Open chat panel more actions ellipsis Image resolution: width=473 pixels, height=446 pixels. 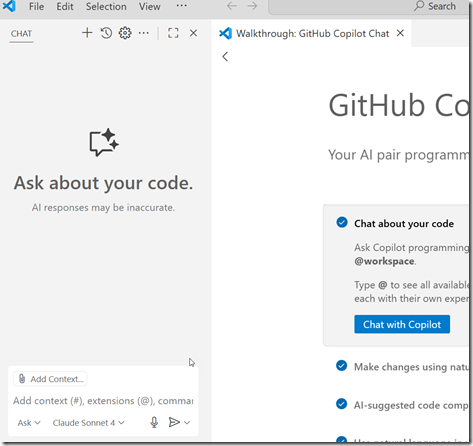[x=144, y=33]
